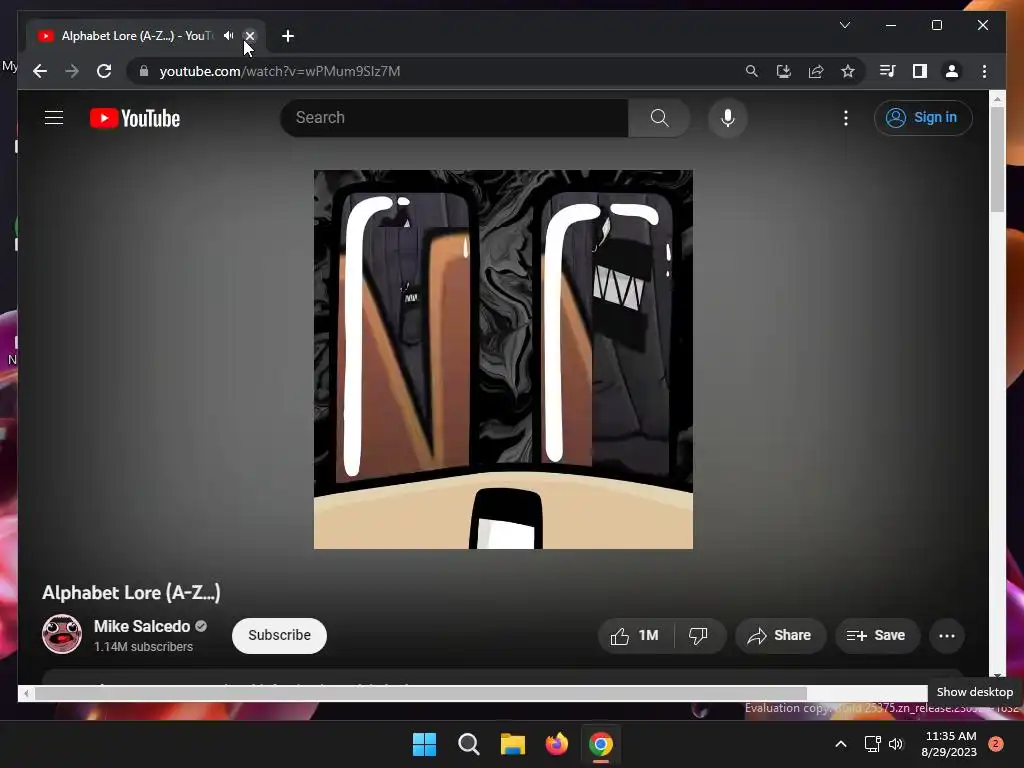The image size is (1024, 768).
Task: View site information lock icon
Action: 144,71
